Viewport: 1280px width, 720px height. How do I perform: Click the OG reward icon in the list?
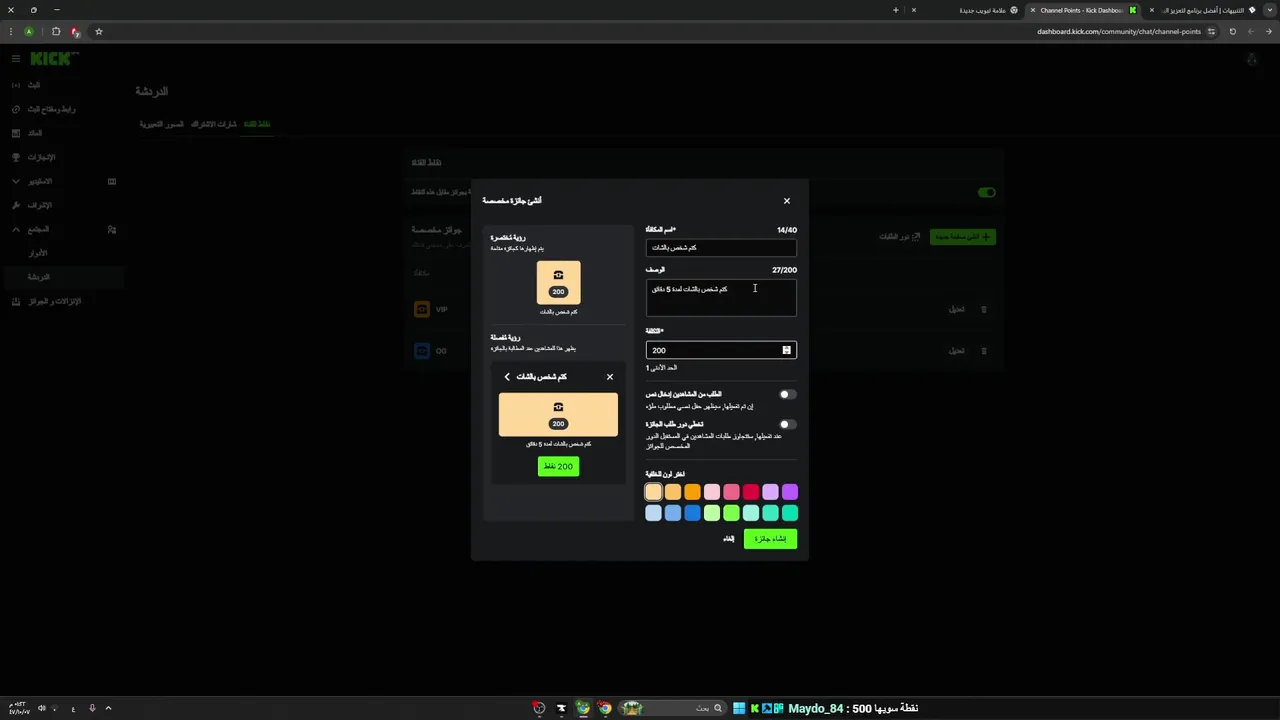421,351
